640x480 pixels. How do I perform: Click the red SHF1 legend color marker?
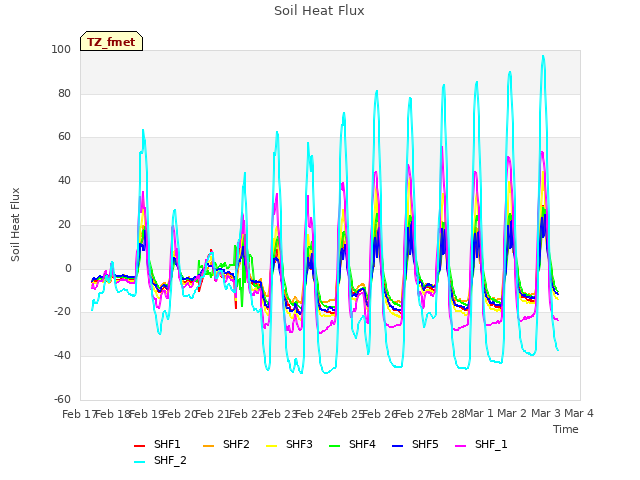pos(140,446)
